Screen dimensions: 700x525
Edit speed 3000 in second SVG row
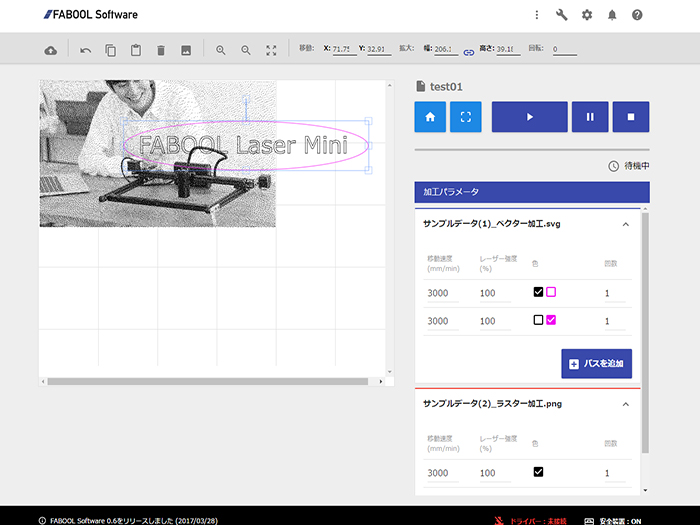pos(441,321)
